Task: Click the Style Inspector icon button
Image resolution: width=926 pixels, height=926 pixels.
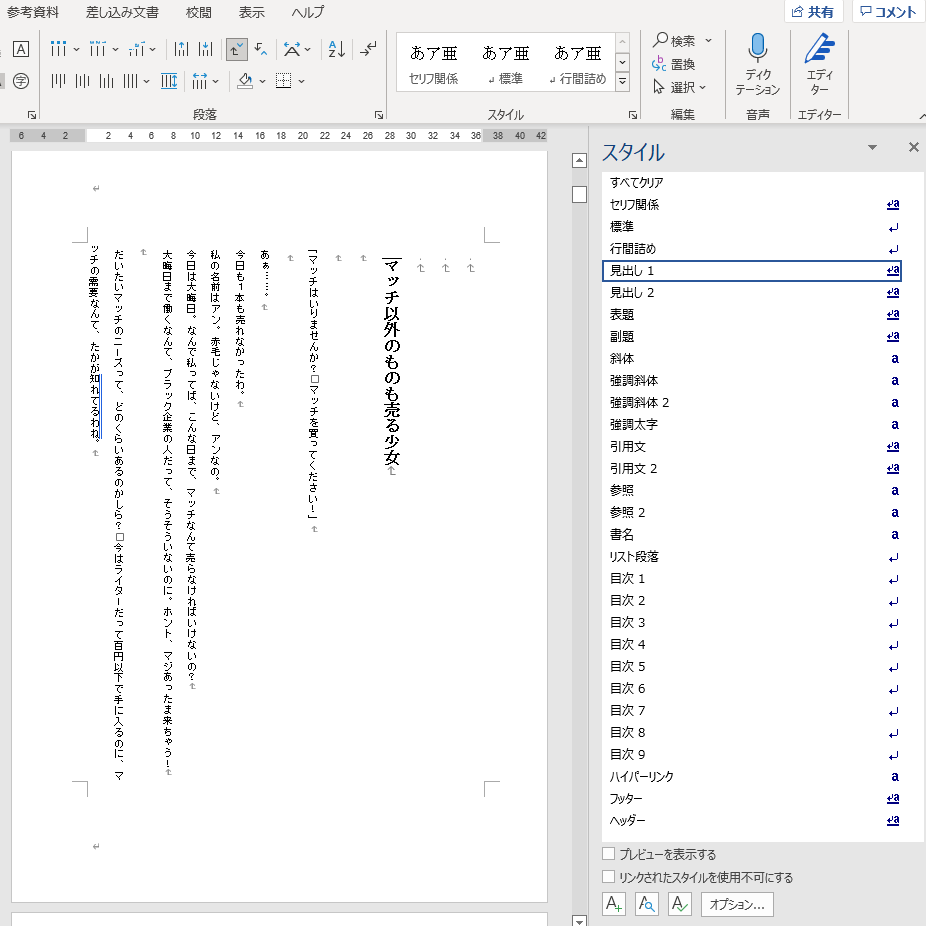Action: 647,904
